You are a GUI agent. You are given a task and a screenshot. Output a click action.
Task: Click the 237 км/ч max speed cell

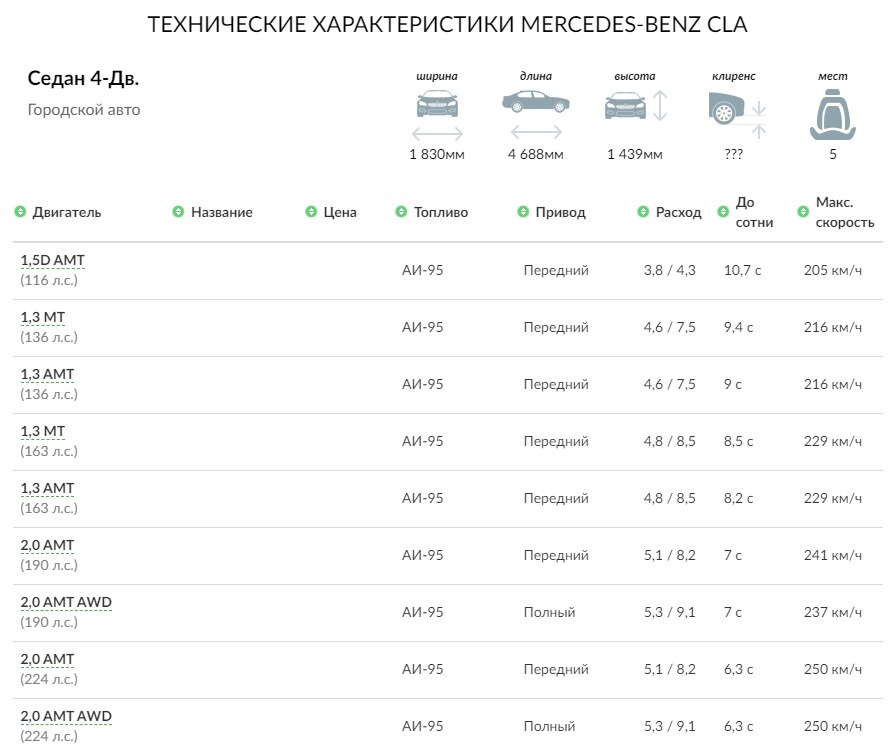(833, 612)
